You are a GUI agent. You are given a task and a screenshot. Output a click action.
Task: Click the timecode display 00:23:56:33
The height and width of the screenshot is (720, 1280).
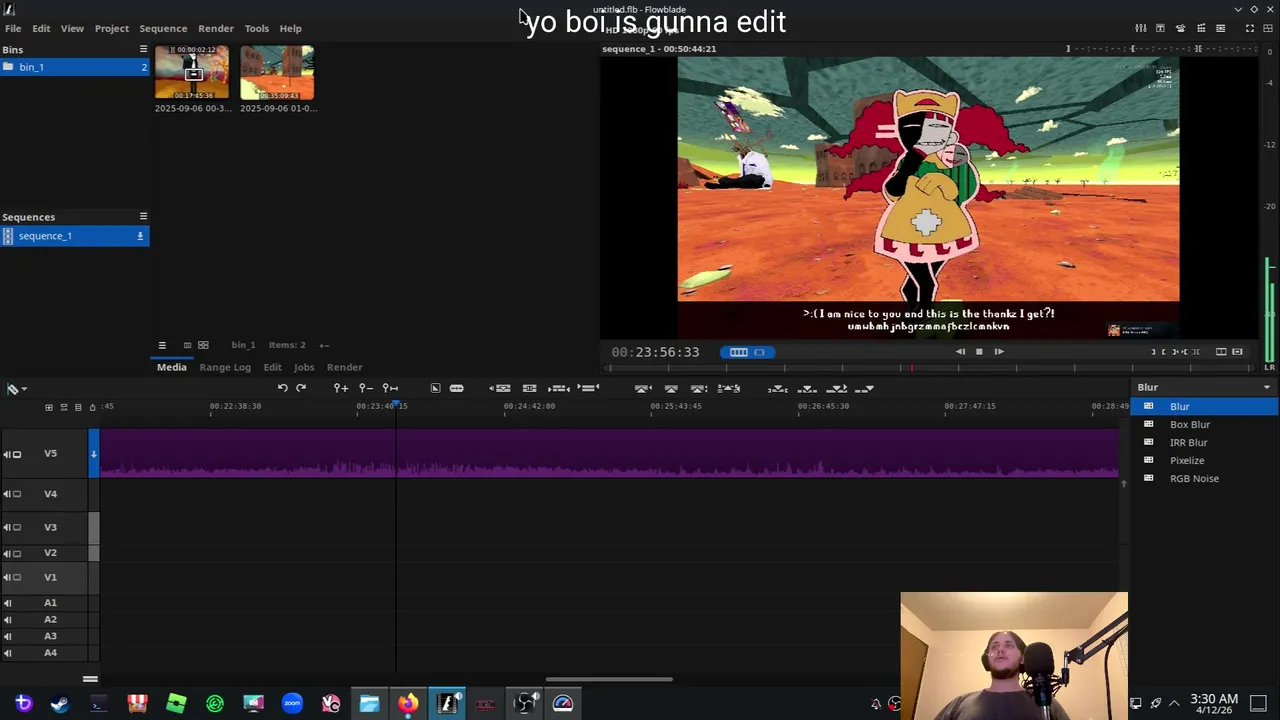coord(655,352)
